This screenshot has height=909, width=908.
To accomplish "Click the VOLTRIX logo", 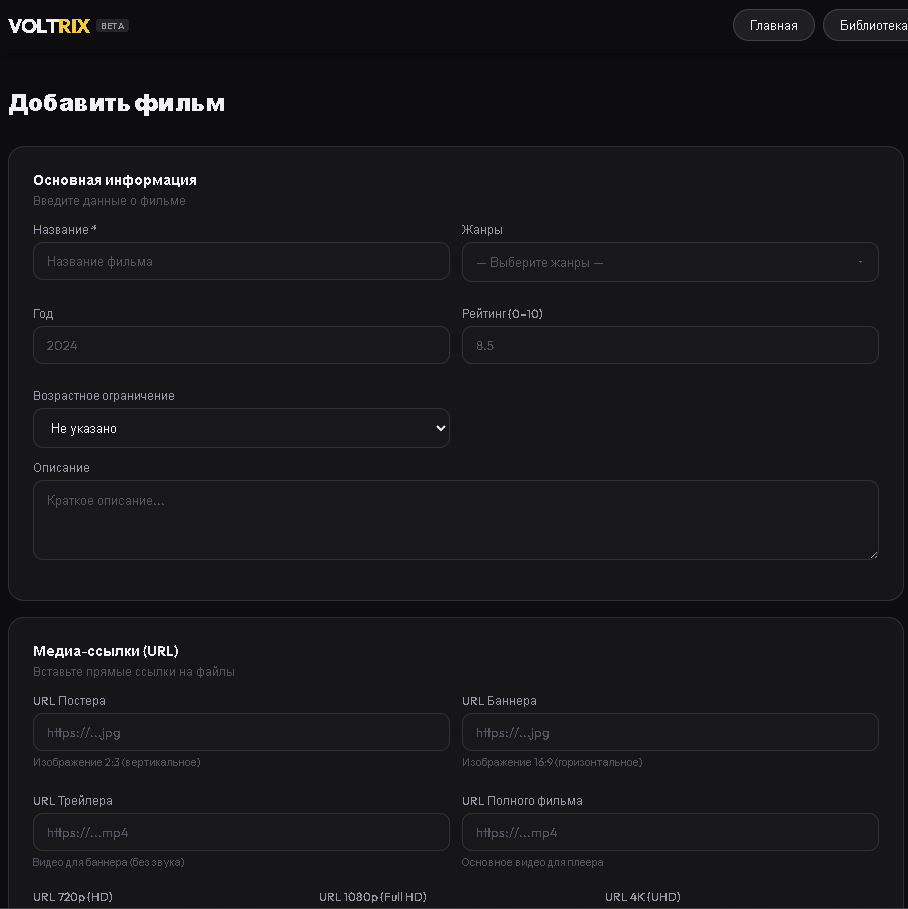I will pyautogui.click(x=49, y=26).
